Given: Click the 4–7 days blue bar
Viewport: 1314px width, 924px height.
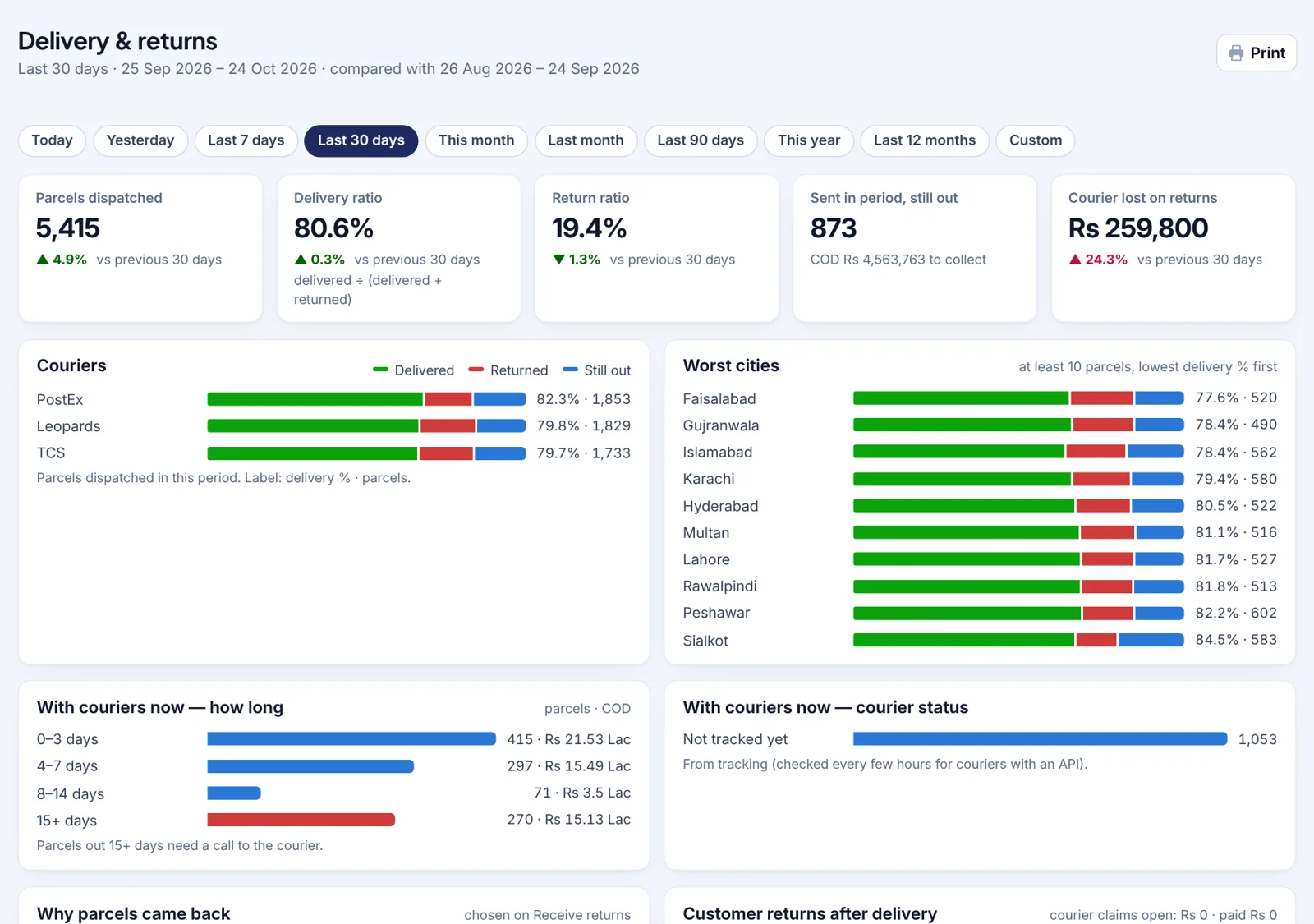Looking at the screenshot, I should pyautogui.click(x=310, y=766).
